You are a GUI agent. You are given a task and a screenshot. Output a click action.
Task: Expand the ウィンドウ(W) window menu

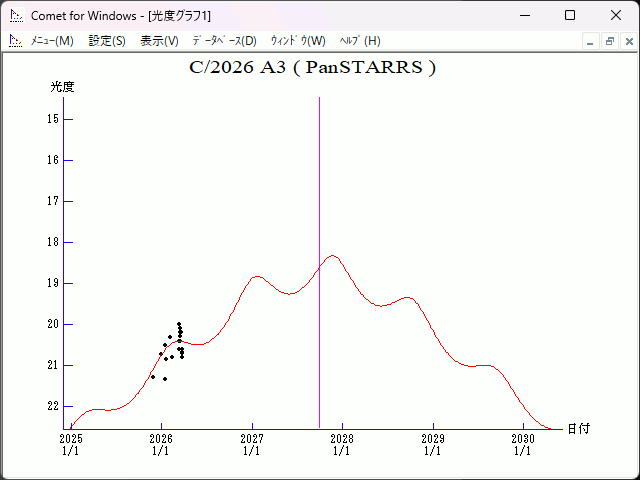tap(298, 41)
